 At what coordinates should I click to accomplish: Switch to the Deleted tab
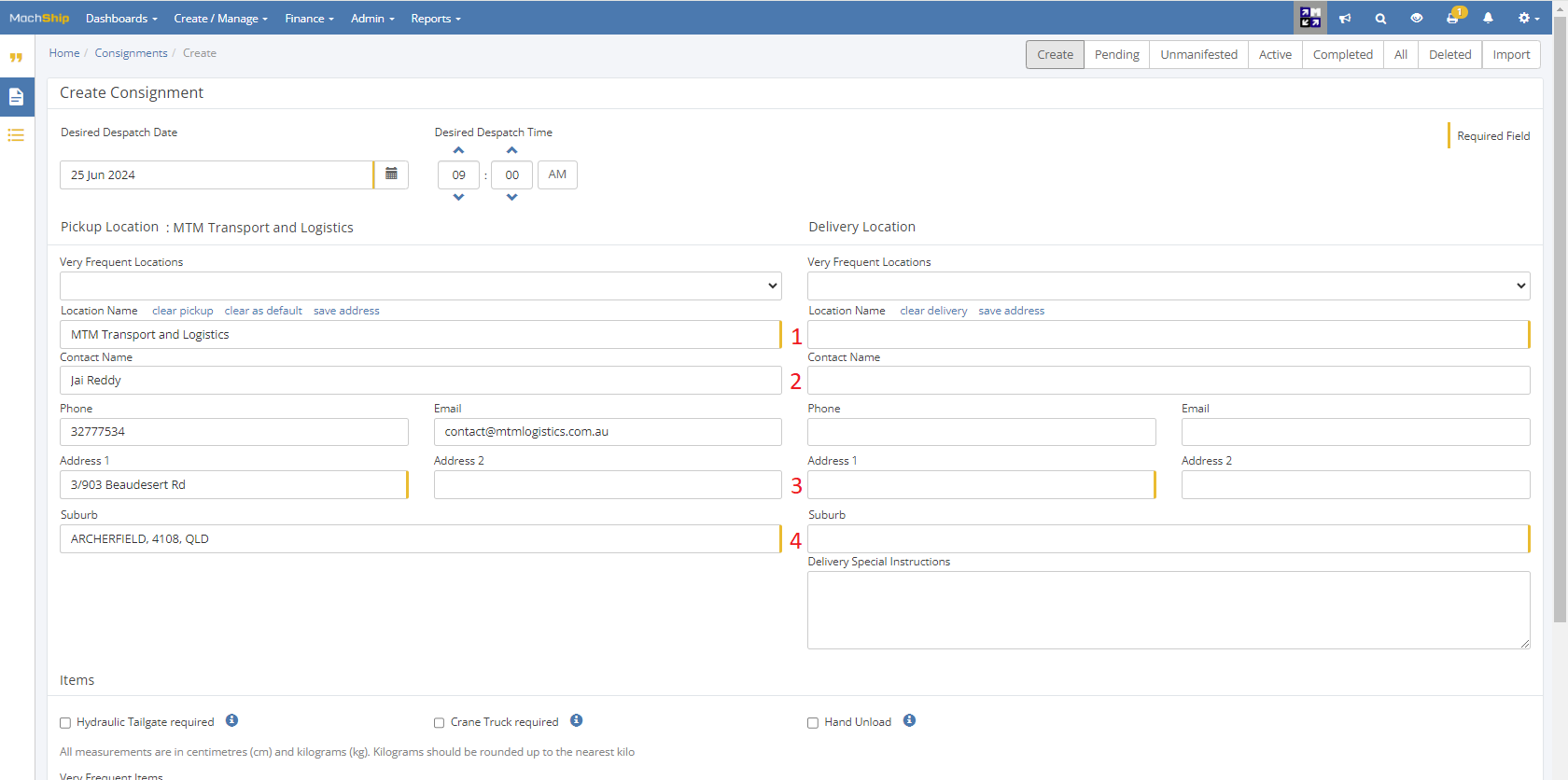coord(1449,54)
